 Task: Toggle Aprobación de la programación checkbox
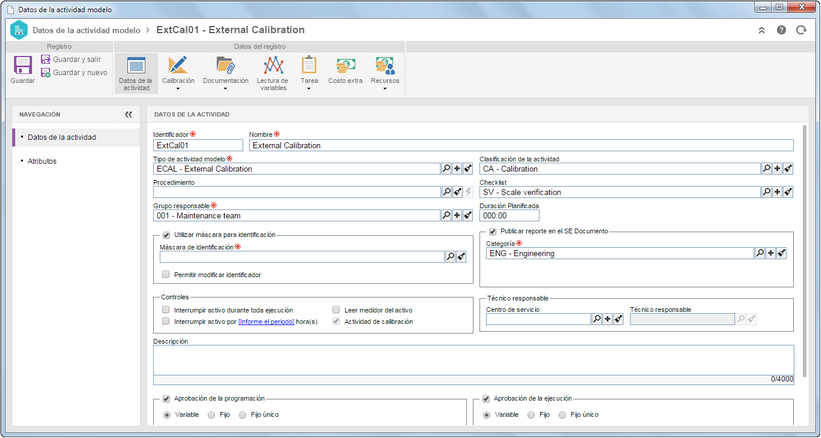pyautogui.click(x=166, y=399)
